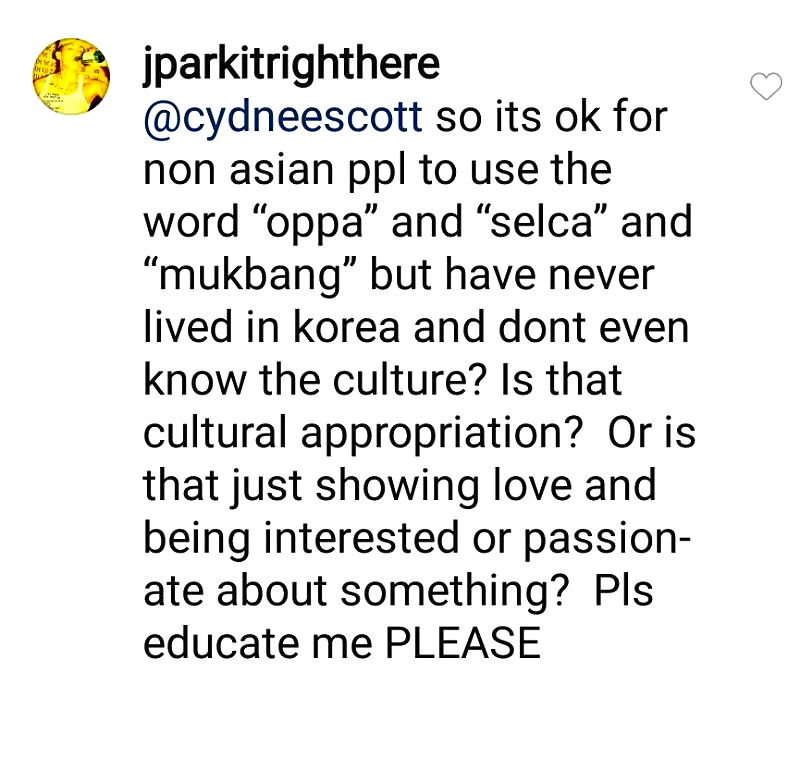Click the word "selca" in the comment
800x757 pixels.
541,222
